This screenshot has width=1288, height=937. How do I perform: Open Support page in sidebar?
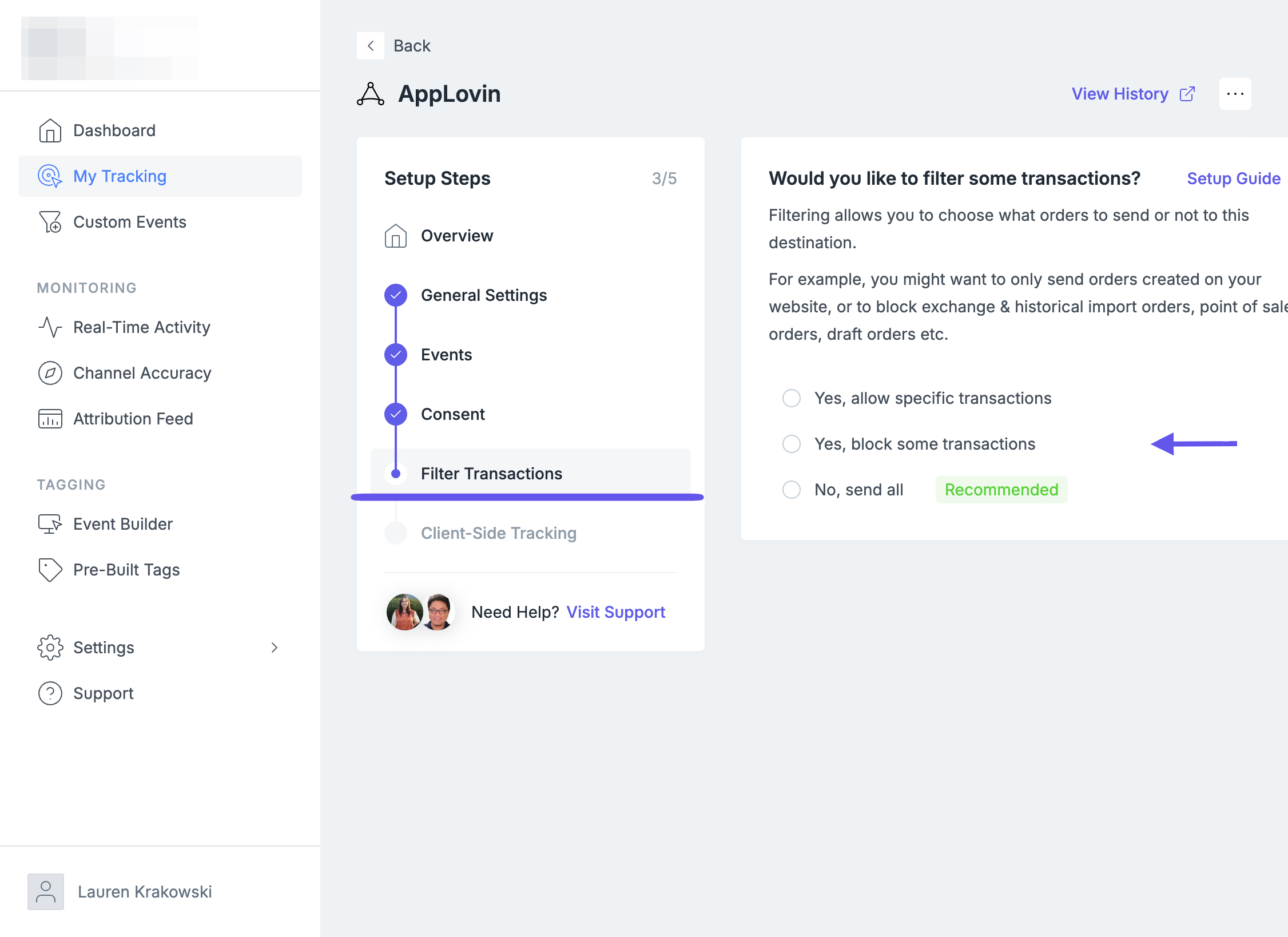pos(160,693)
